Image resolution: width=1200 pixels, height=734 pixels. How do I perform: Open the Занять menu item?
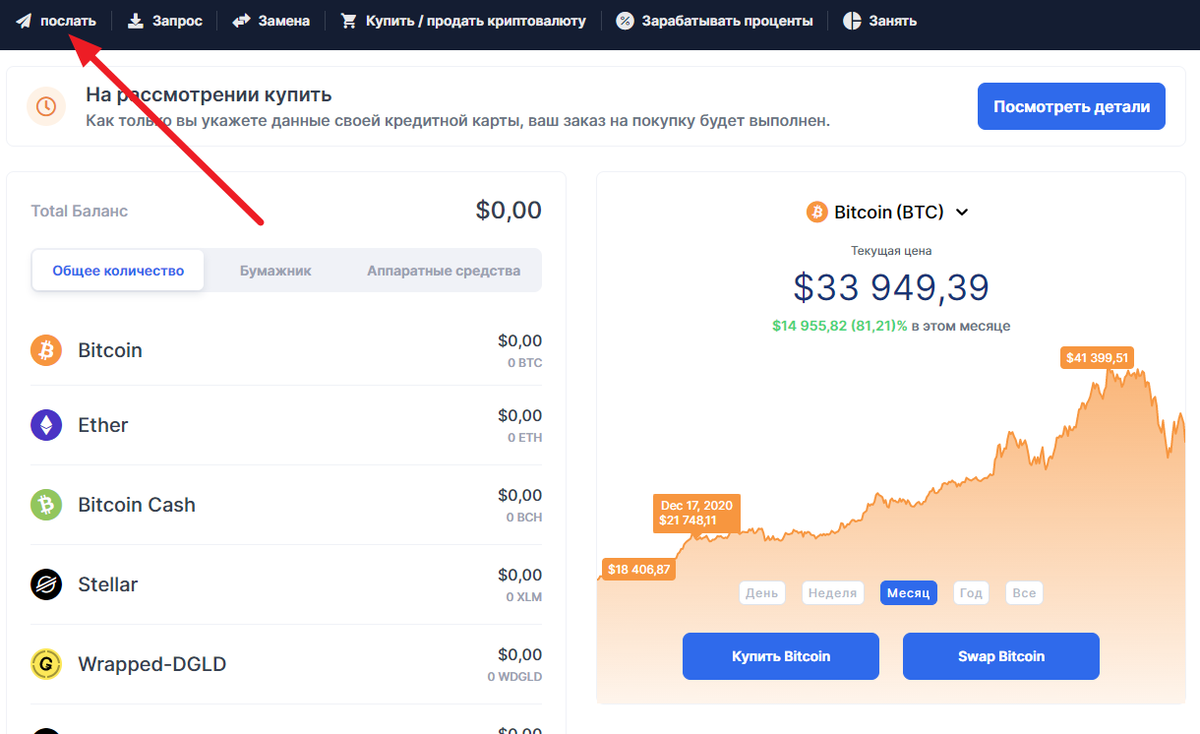pos(893,21)
